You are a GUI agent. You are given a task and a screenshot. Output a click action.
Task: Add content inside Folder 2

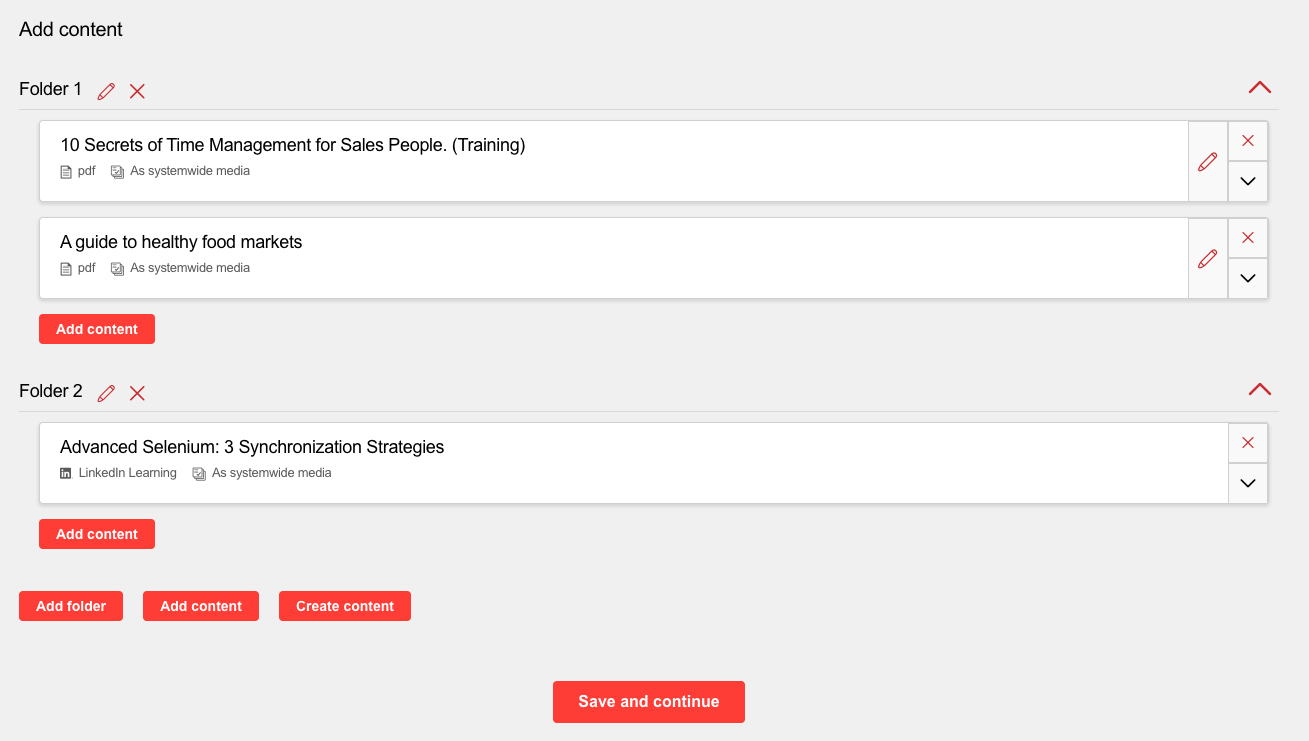tap(97, 534)
